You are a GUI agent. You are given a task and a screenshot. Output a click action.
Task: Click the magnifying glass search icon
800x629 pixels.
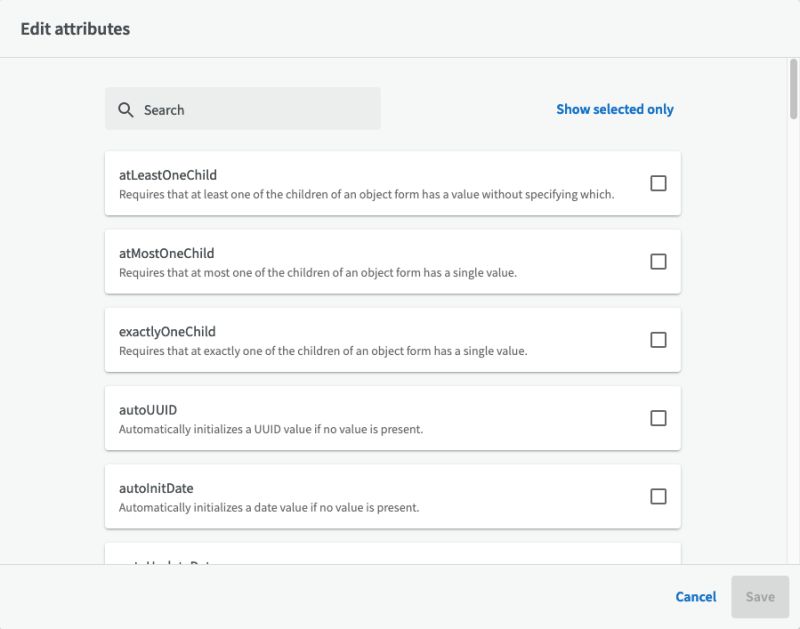[x=126, y=110]
